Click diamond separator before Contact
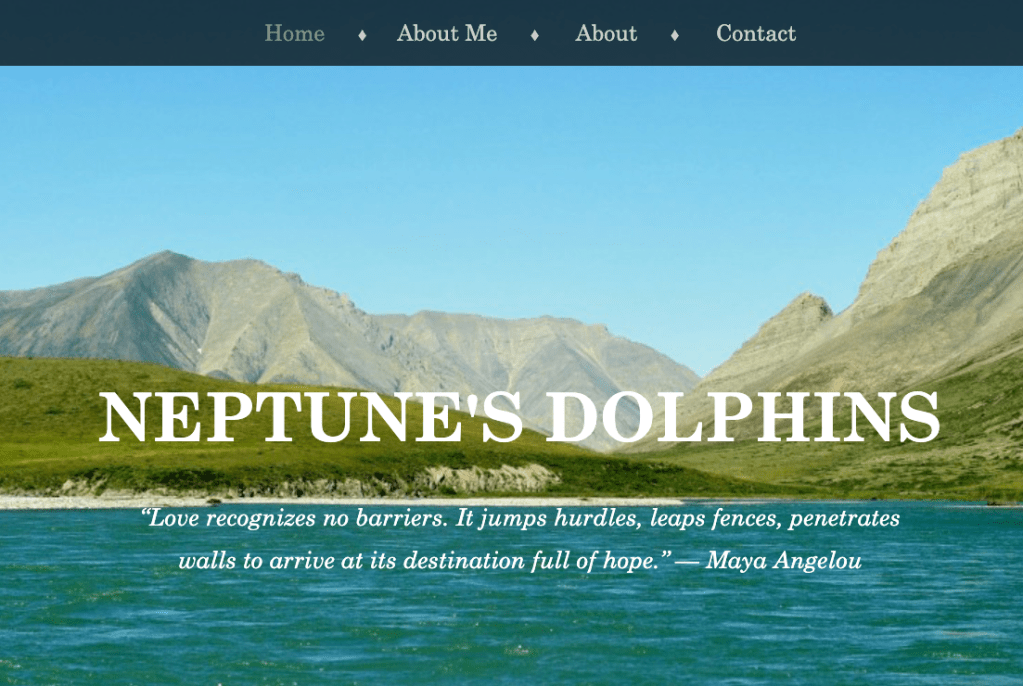 pyautogui.click(x=675, y=35)
